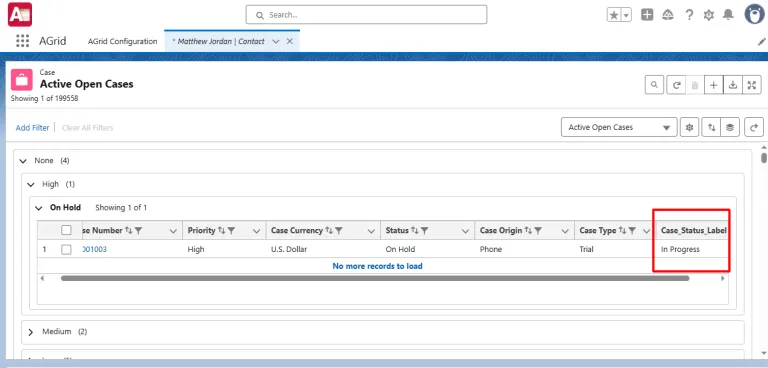Filter the Case Number column
The width and height of the screenshot is (768, 368).
click(138, 230)
